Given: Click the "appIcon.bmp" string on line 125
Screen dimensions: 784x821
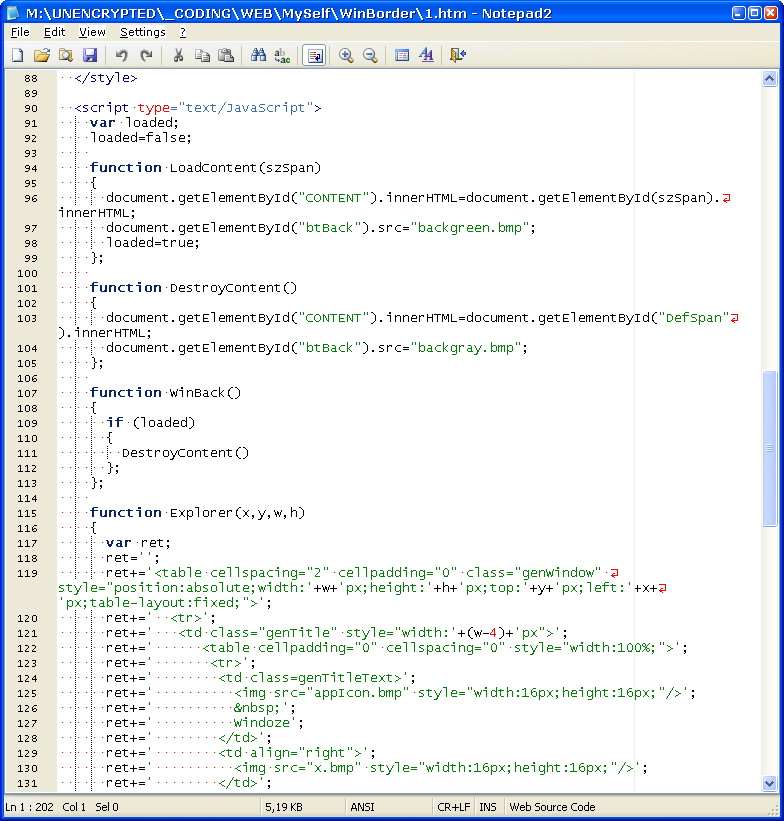Looking at the screenshot, I should coord(361,693).
